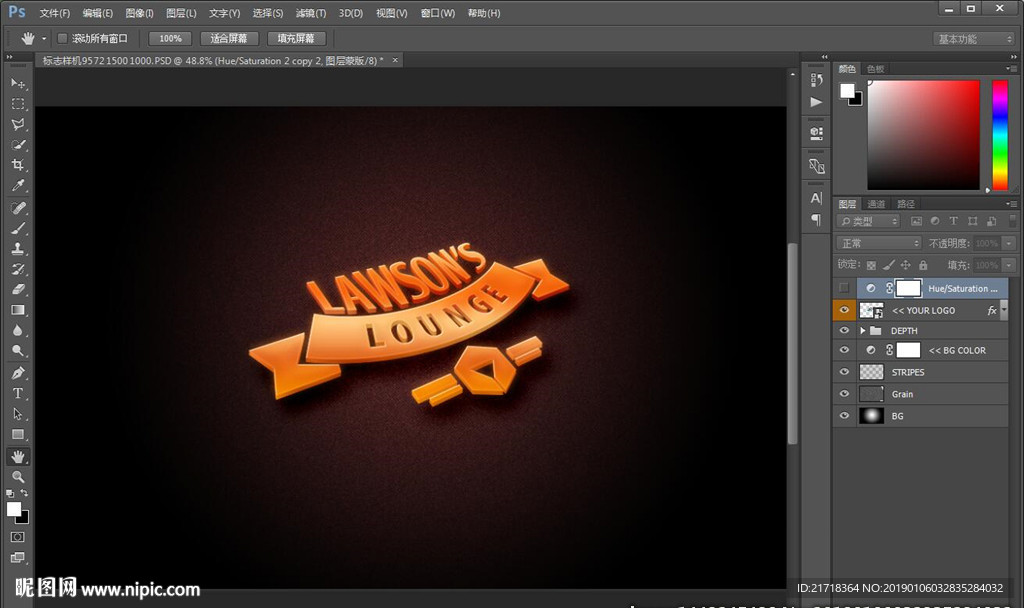Click the 100% zoom button
Screen dimensions: 1024x608
170,39
